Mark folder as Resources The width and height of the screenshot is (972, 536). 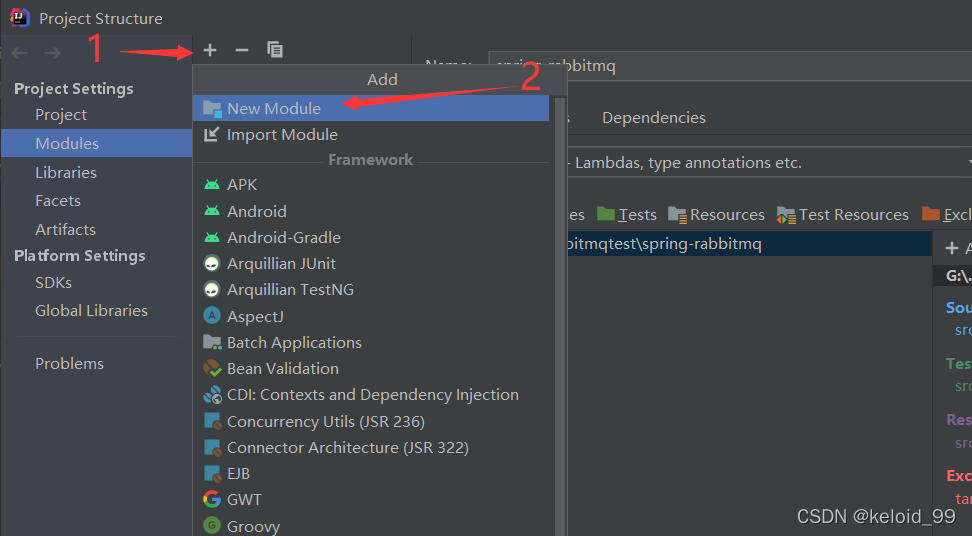coord(716,214)
